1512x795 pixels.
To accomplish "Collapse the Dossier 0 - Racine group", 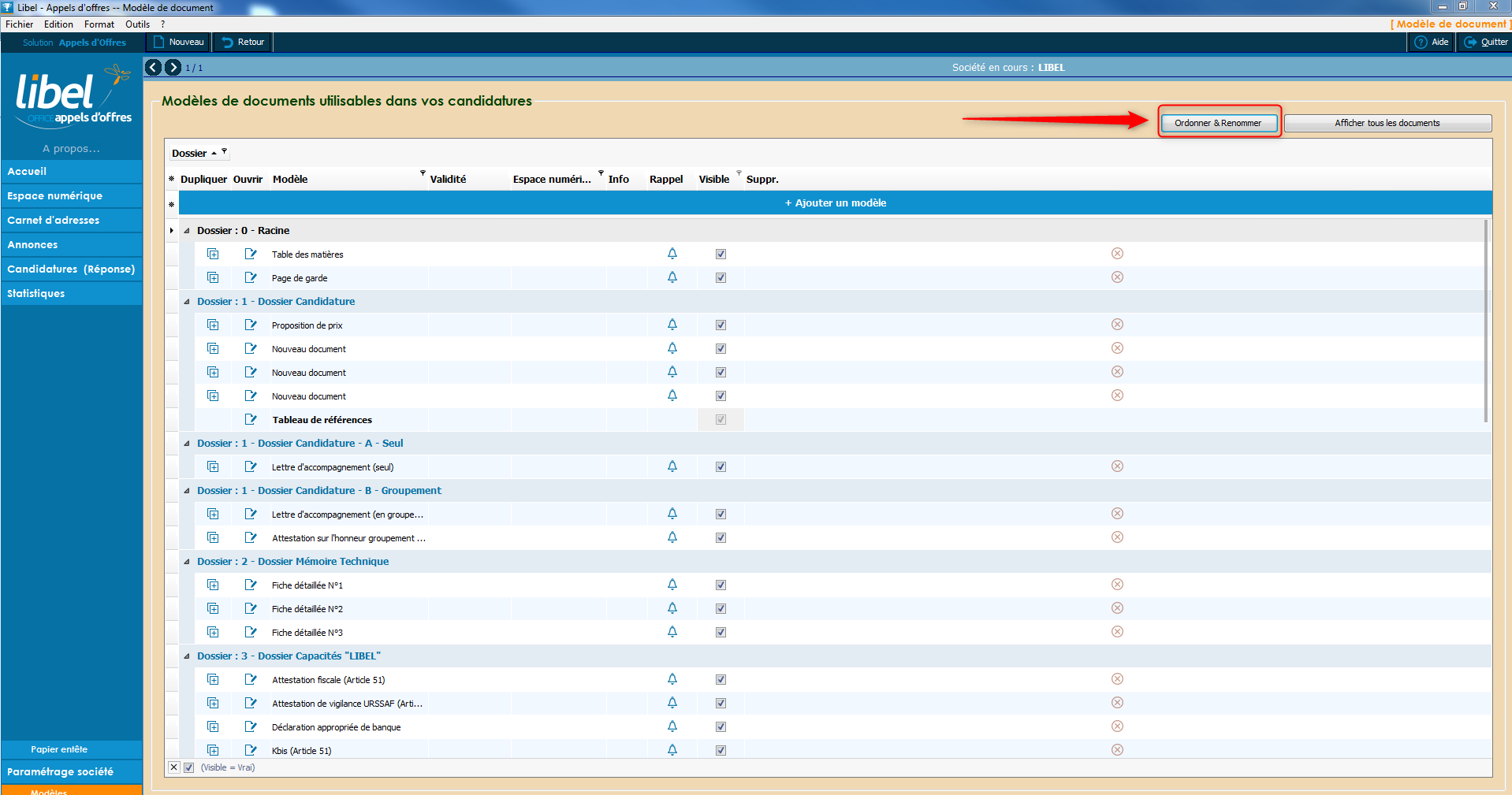I will [187, 231].
